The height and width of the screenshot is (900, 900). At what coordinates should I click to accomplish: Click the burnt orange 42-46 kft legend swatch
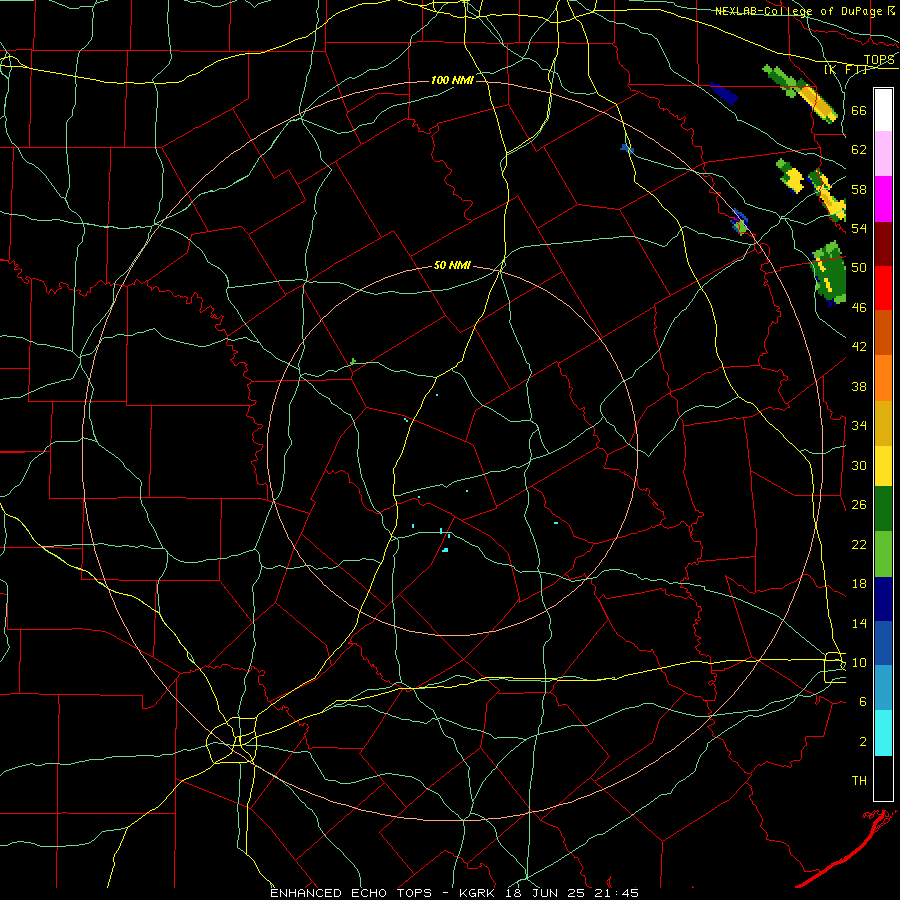[x=883, y=333]
